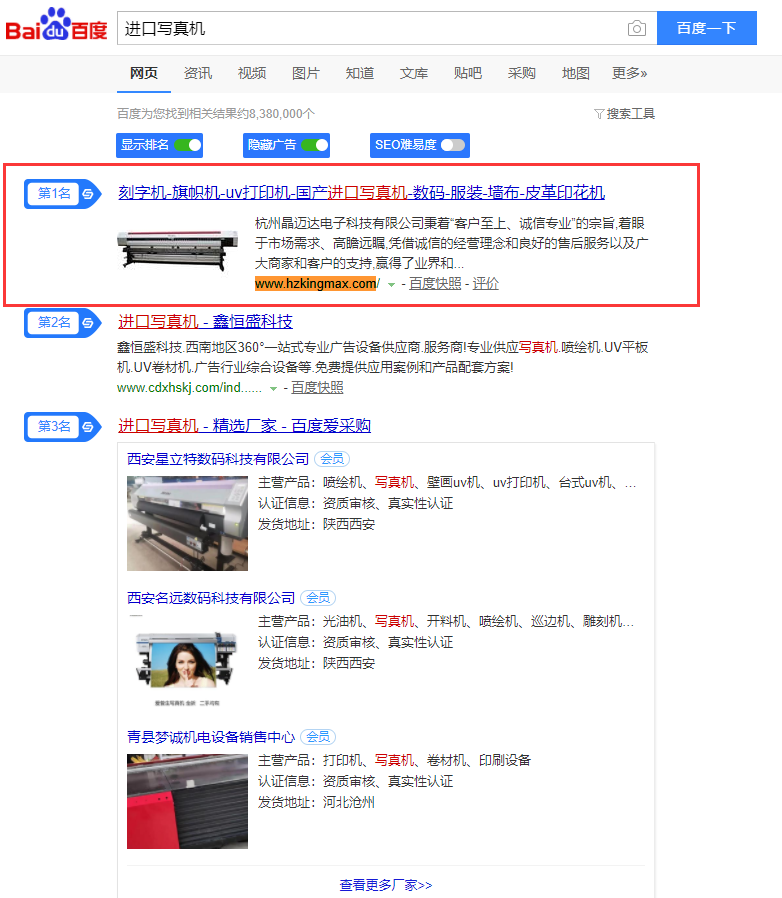Go to the 知道 tab
The image size is (782, 898).
360,73
